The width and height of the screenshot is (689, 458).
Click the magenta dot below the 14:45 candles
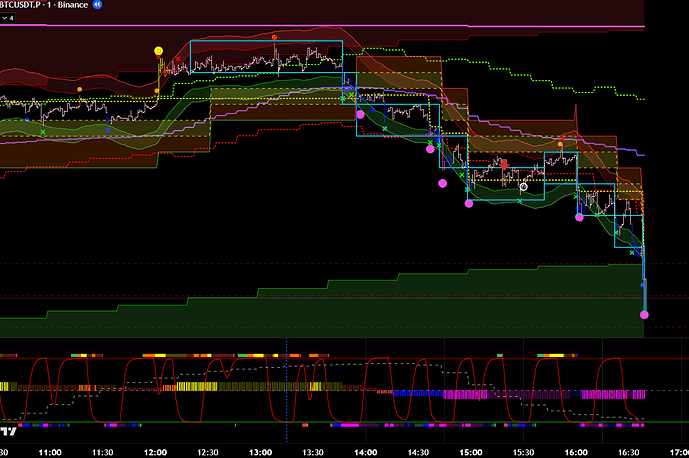coord(442,183)
